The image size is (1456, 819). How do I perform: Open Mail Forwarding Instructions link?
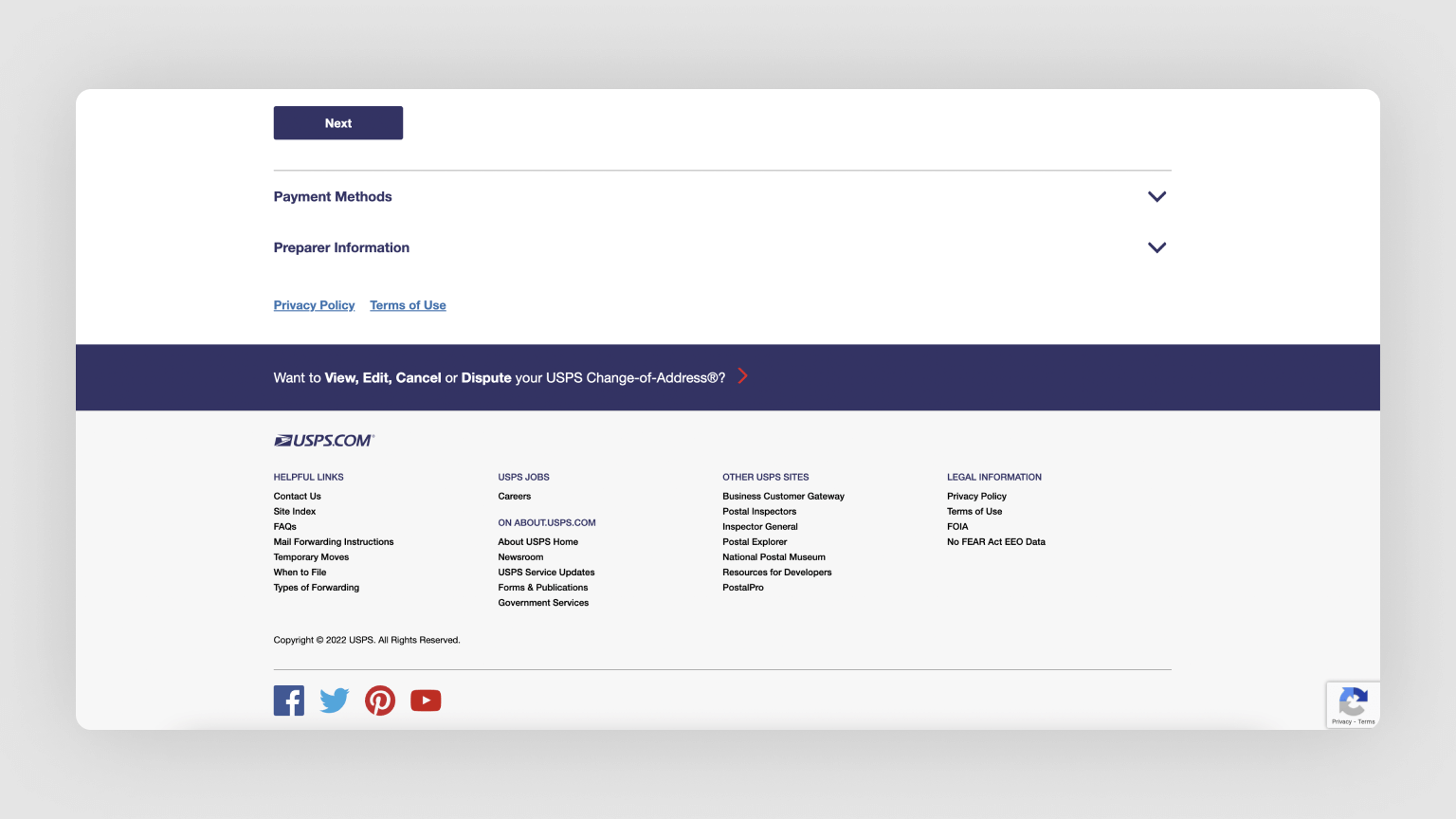334,542
